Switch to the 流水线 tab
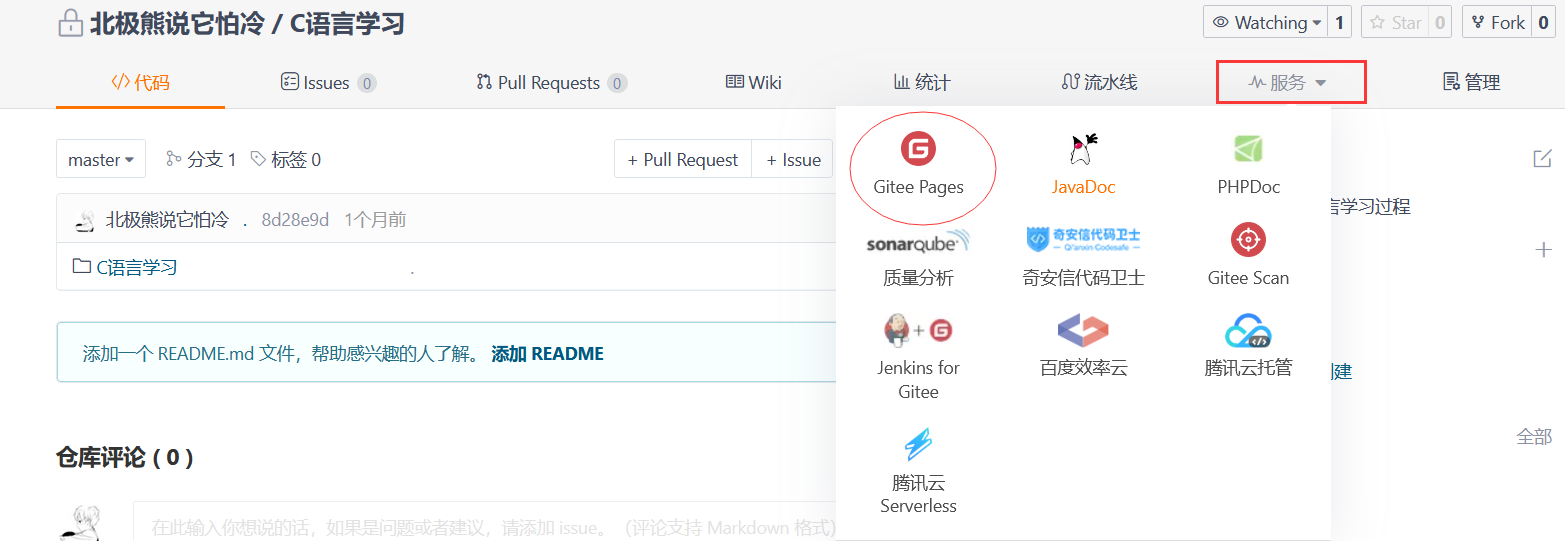 [1099, 82]
